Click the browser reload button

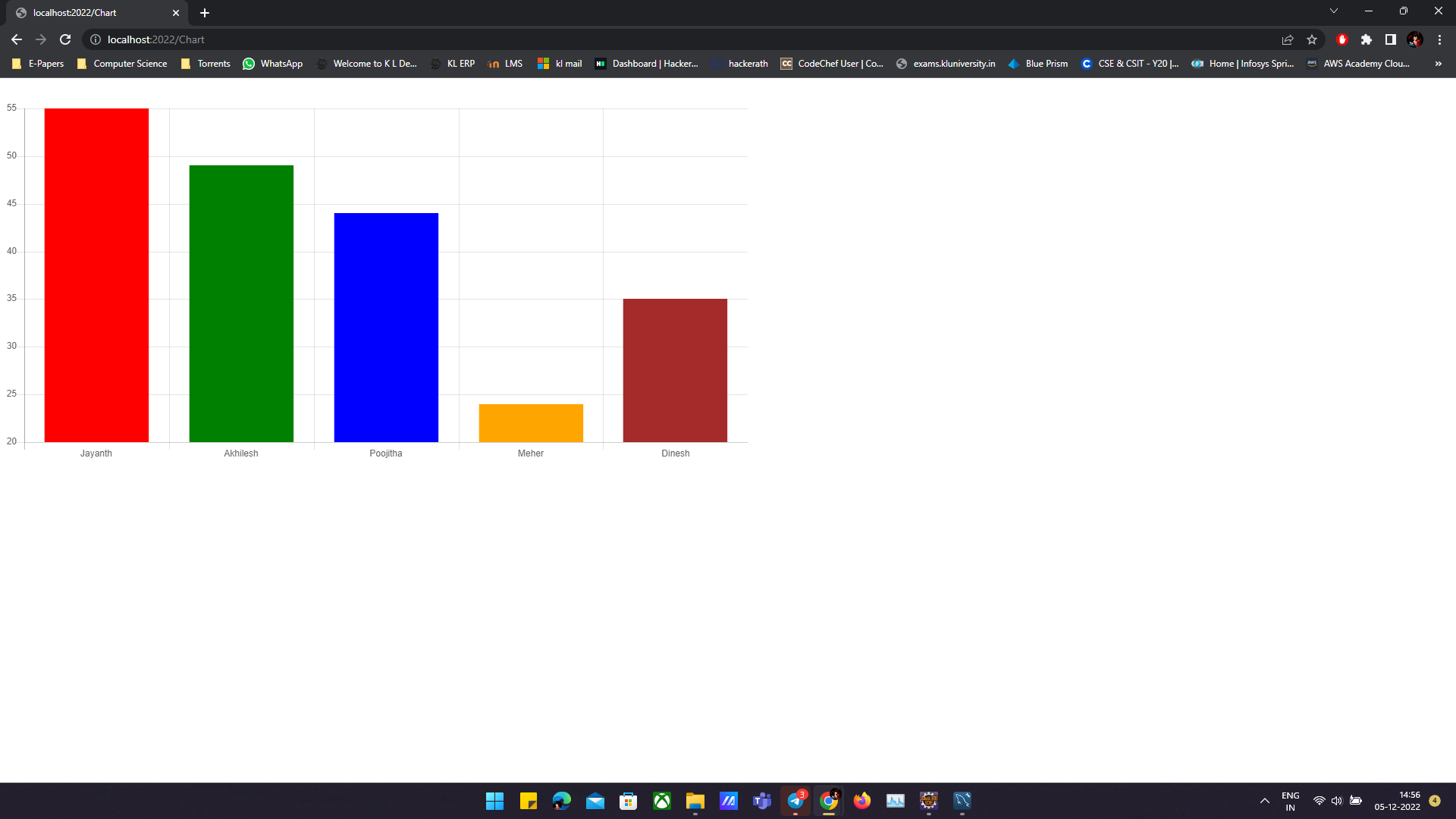(x=65, y=39)
